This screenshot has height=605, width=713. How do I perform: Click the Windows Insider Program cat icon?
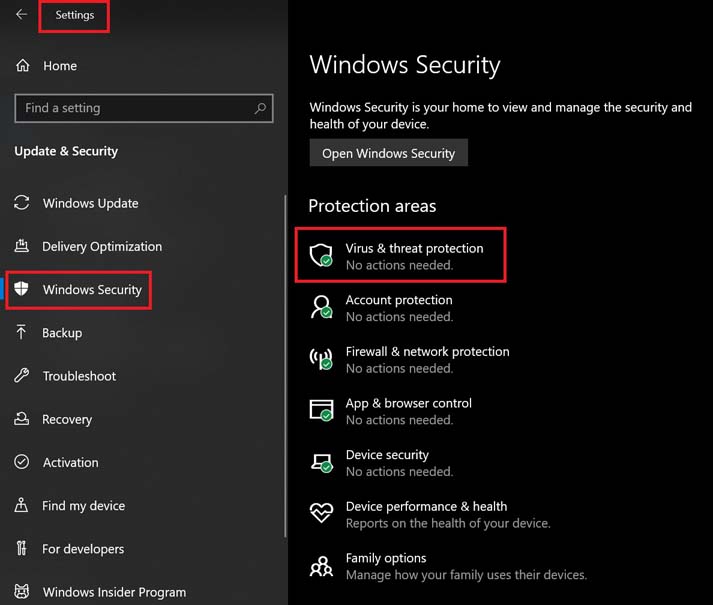click(21, 591)
